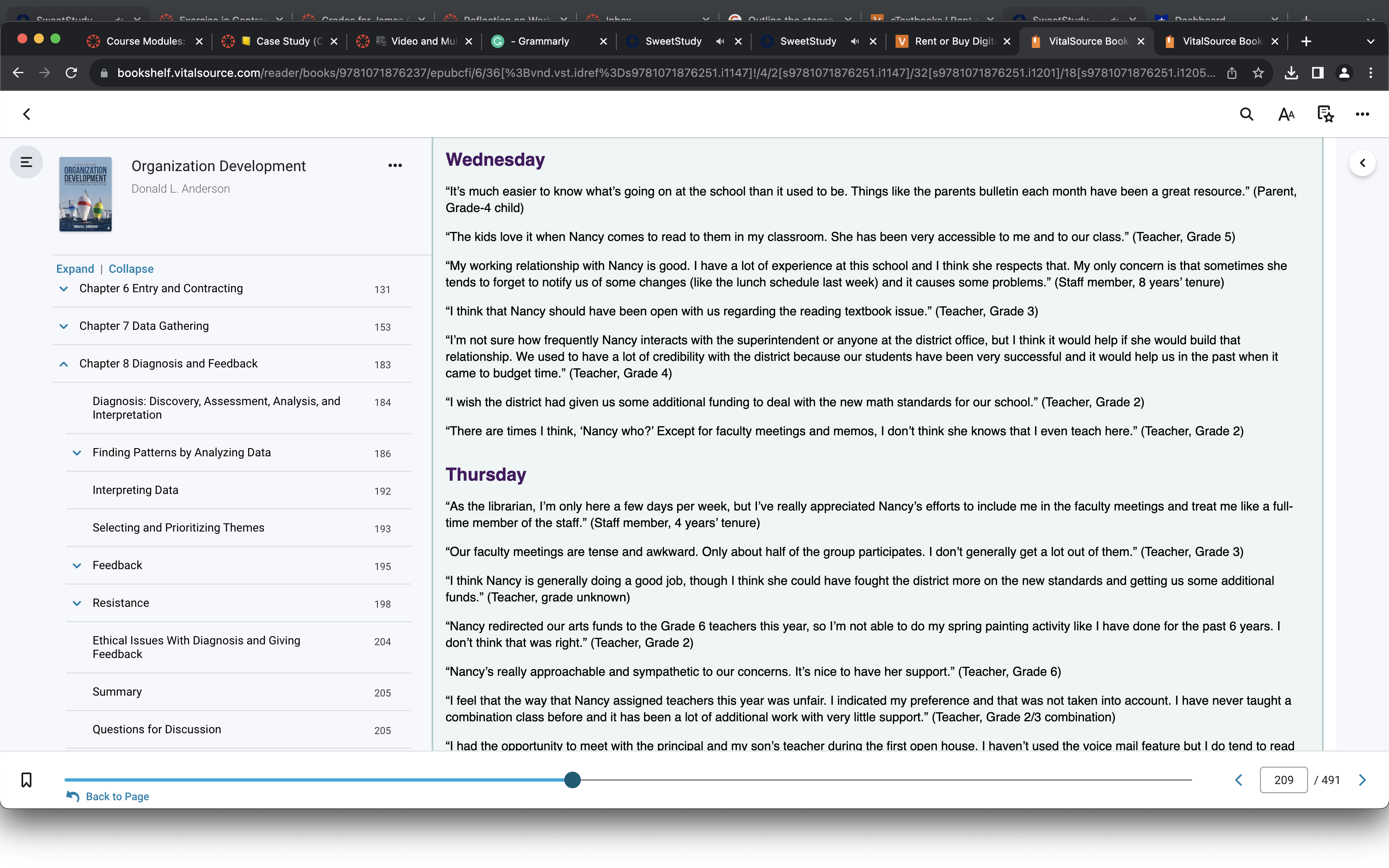Screen dimensions: 1389x868
Task: Open the notebook highlights icon
Action: click(1325, 114)
